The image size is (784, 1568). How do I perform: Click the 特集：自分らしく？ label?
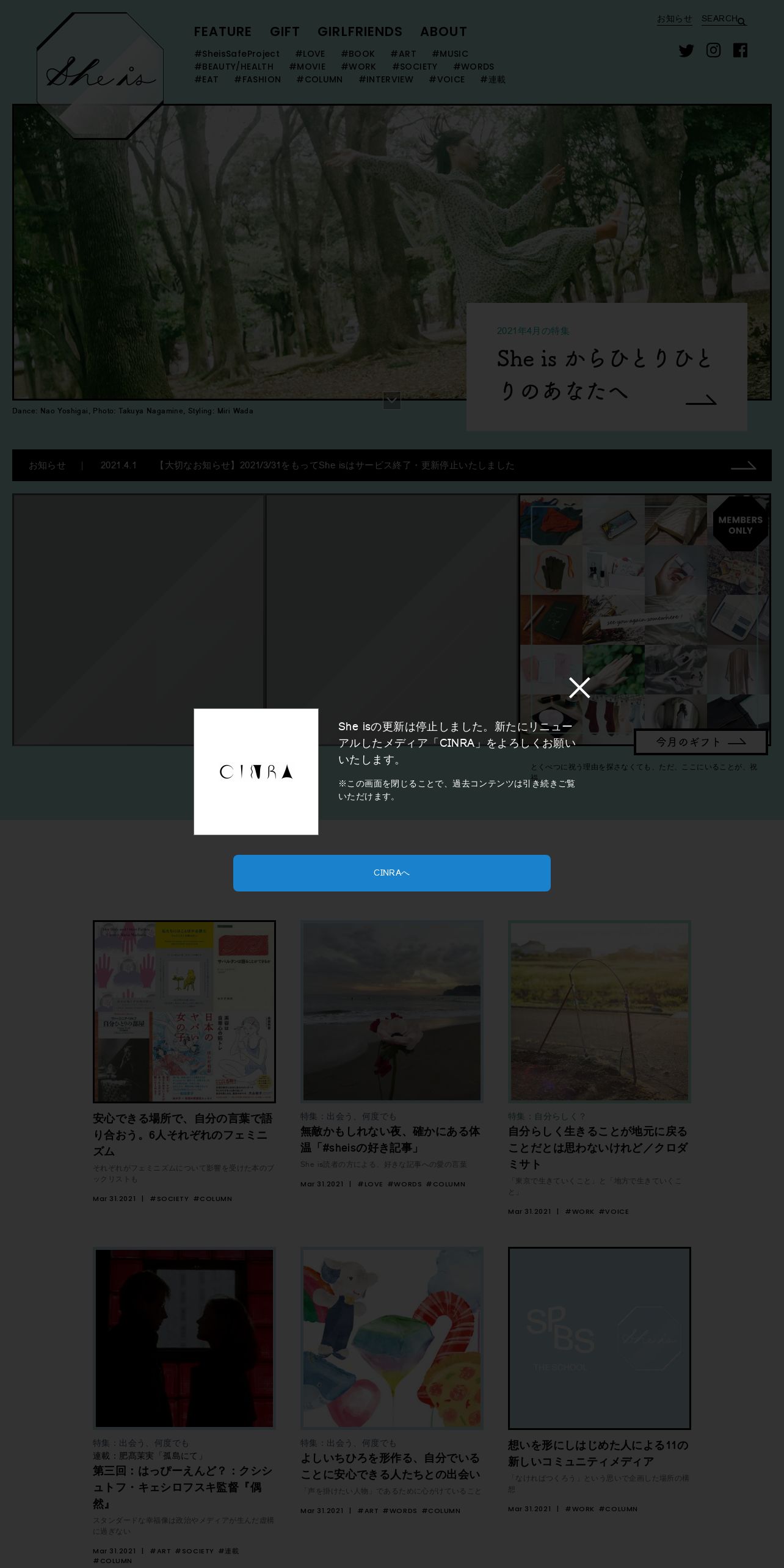pos(547,1116)
